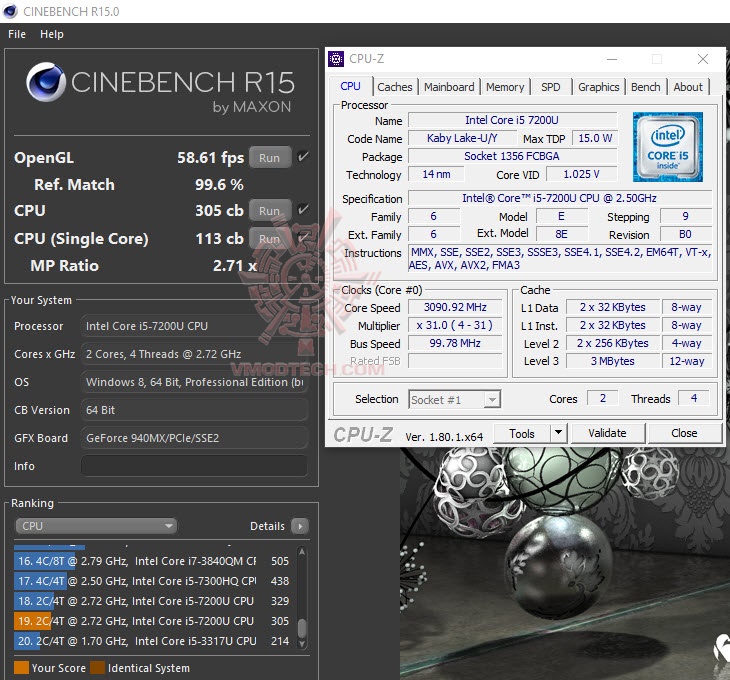The height and width of the screenshot is (680, 730).
Task: Click ranking scrollbar up arrow
Action: coord(302,552)
